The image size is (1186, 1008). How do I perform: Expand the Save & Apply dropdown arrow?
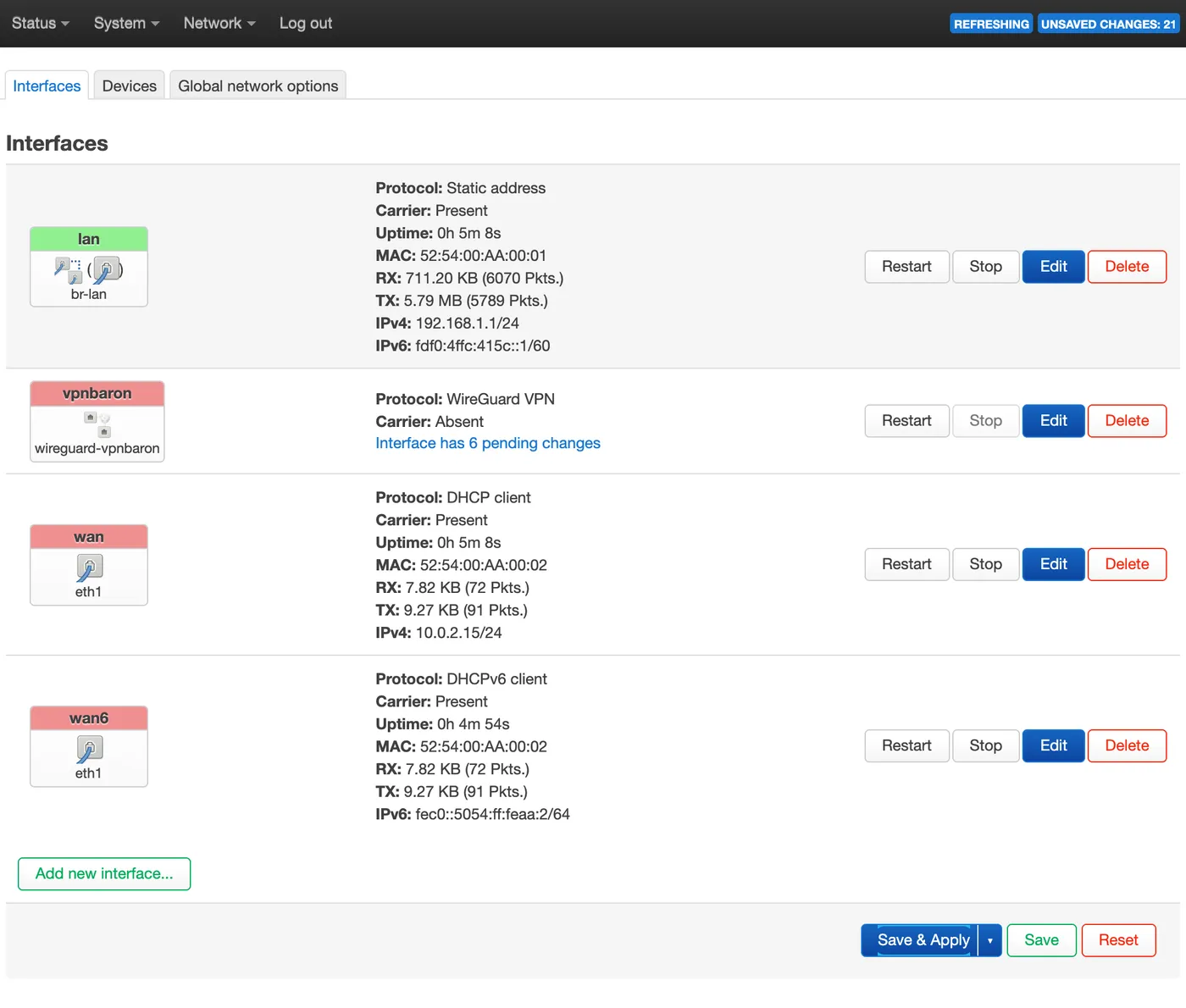tap(990, 940)
